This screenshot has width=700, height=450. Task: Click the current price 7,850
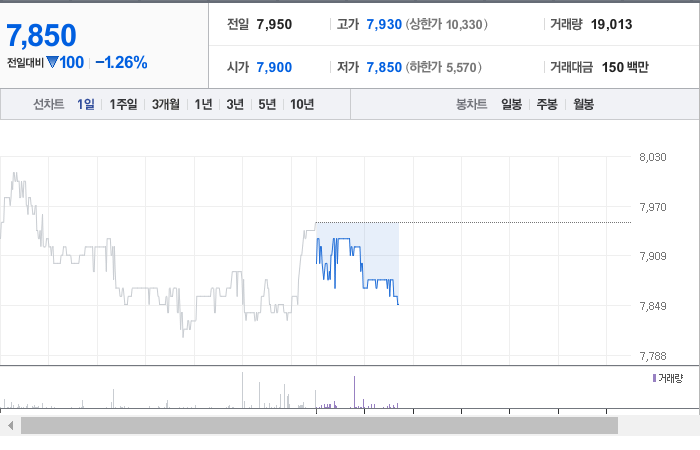41,36
